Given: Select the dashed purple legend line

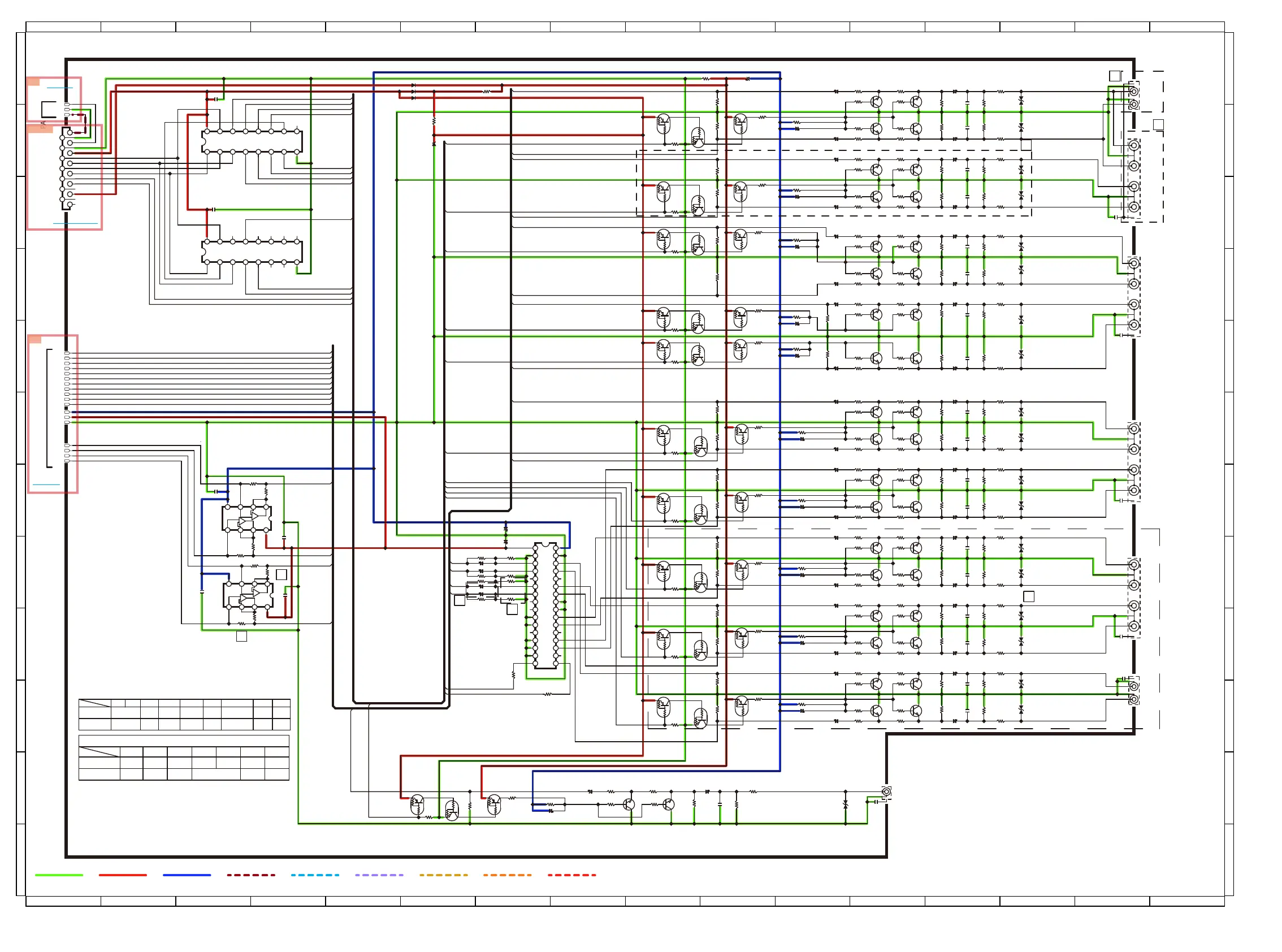Looking at the screenshot, I should point(379,875).
